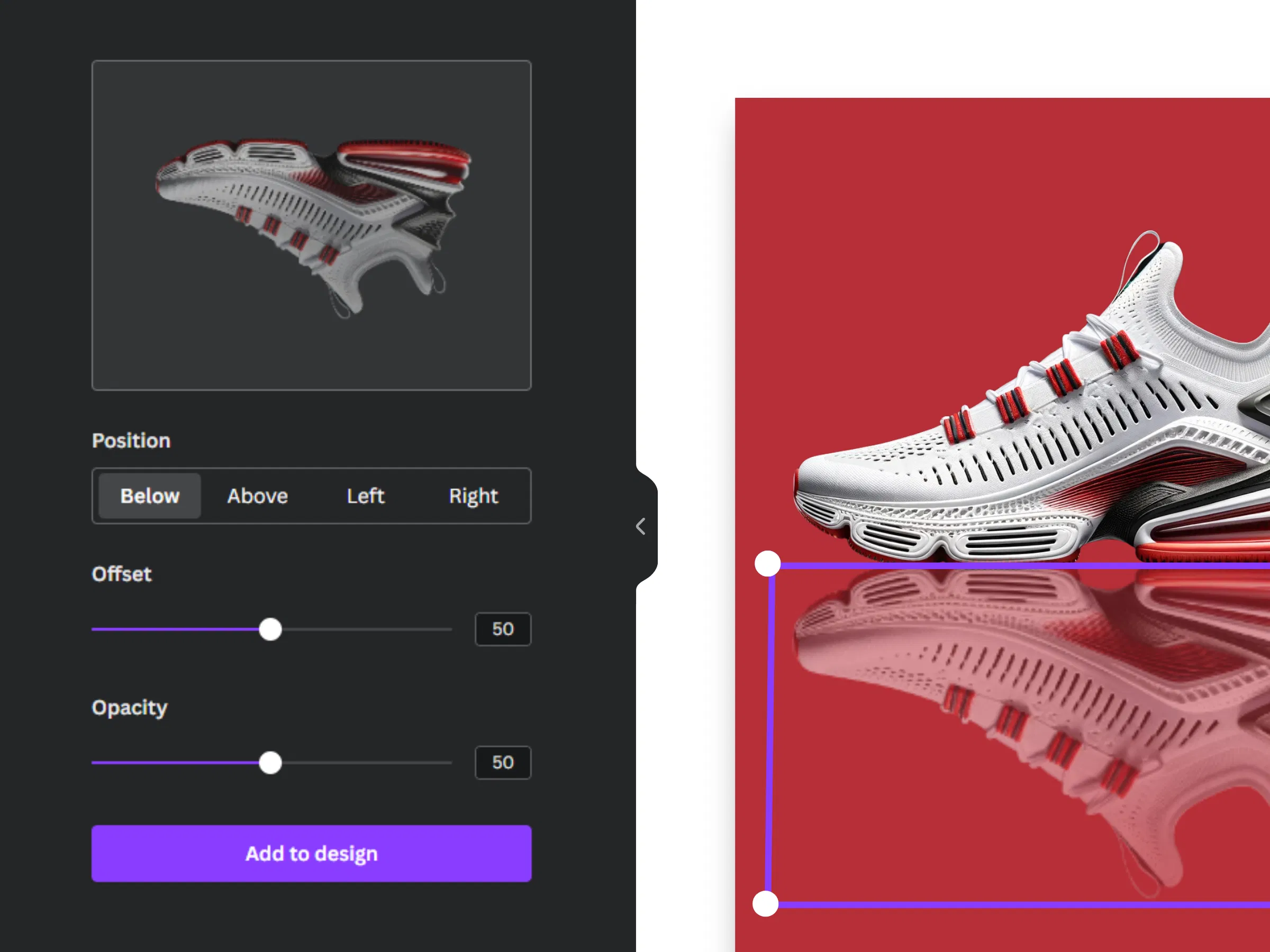Click the Add to design button
Screen dimensions: 1270x952
(311, 853)
